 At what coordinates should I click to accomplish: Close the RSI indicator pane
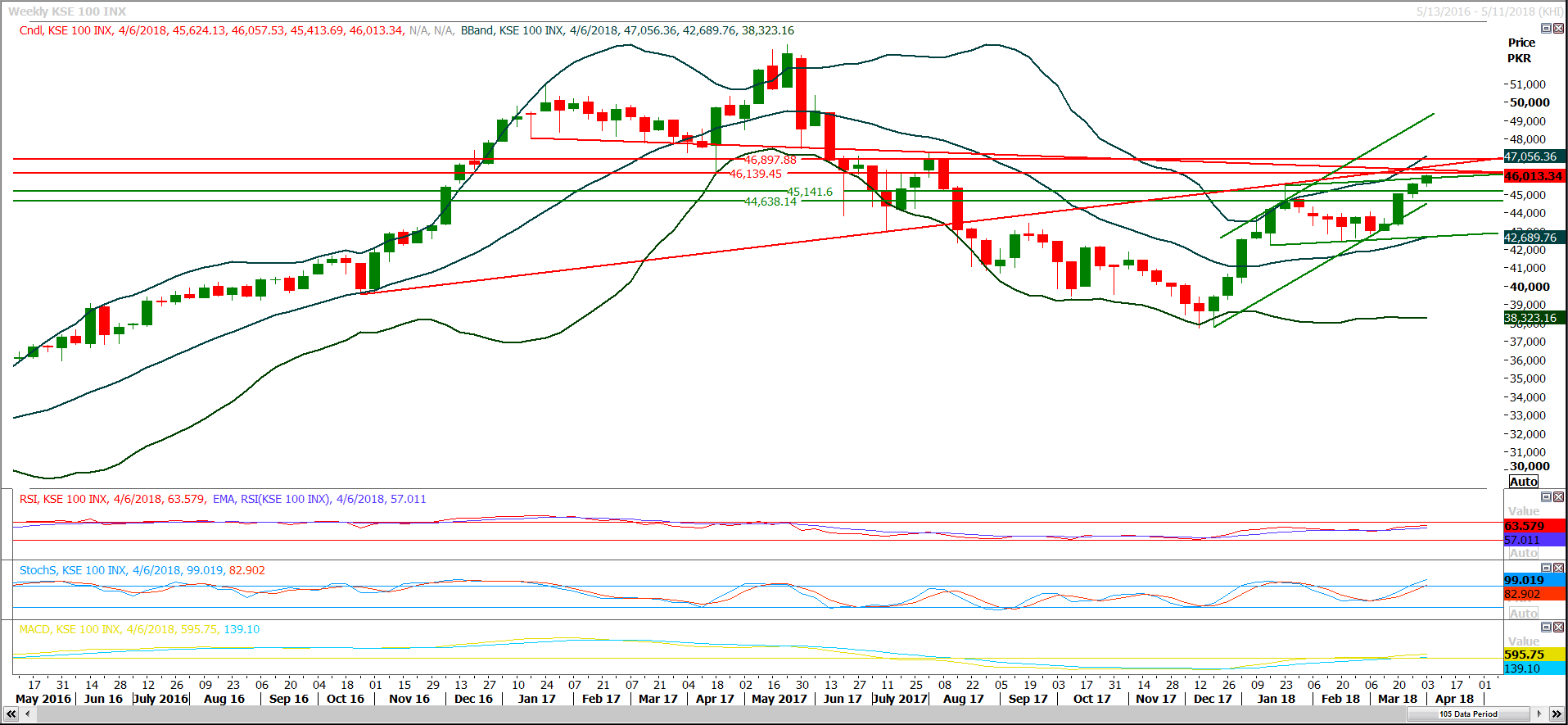click(1558, 497)
